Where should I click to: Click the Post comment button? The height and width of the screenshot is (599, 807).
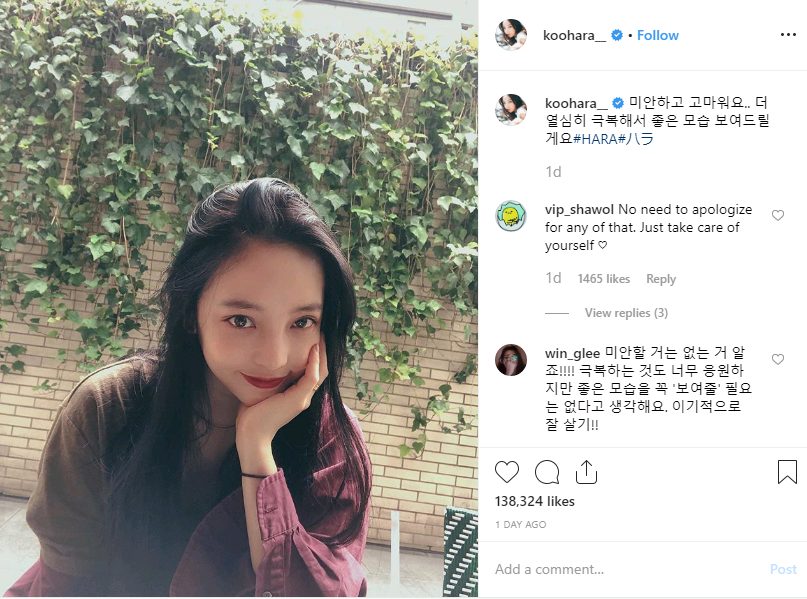tap(783, 569)
